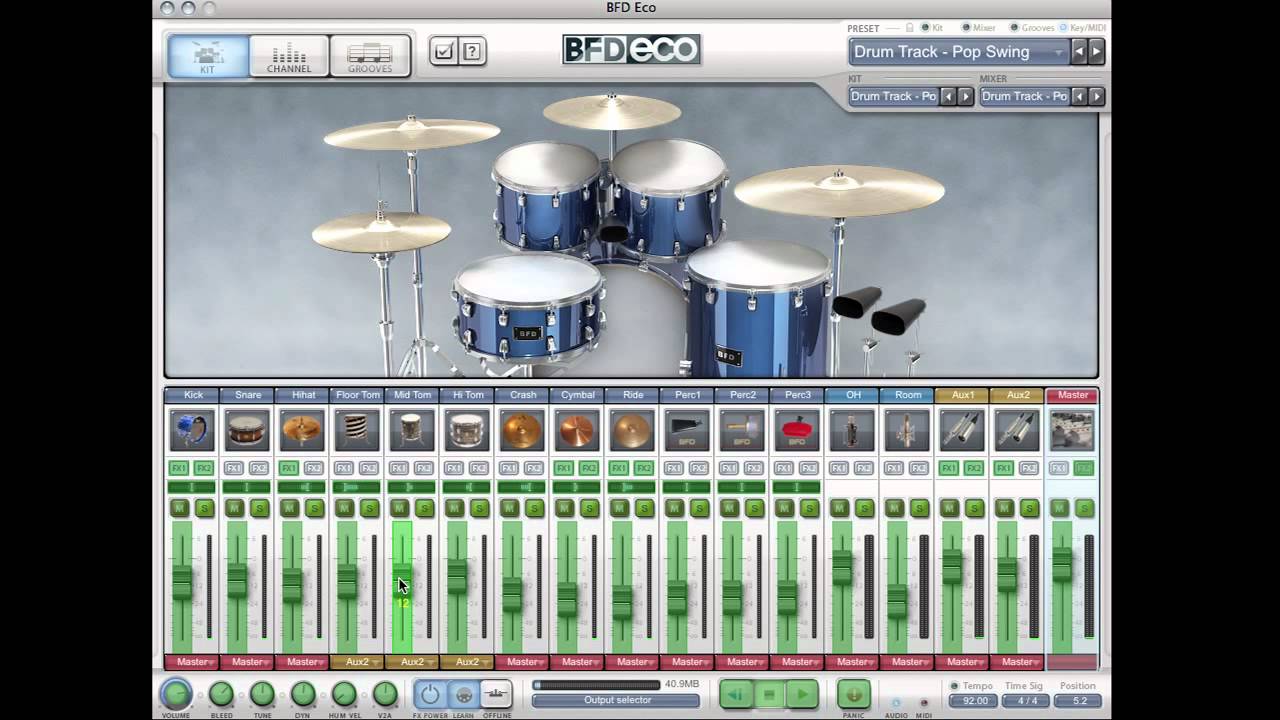
Task: Solo the Snare channel
Action: [259, 508]
